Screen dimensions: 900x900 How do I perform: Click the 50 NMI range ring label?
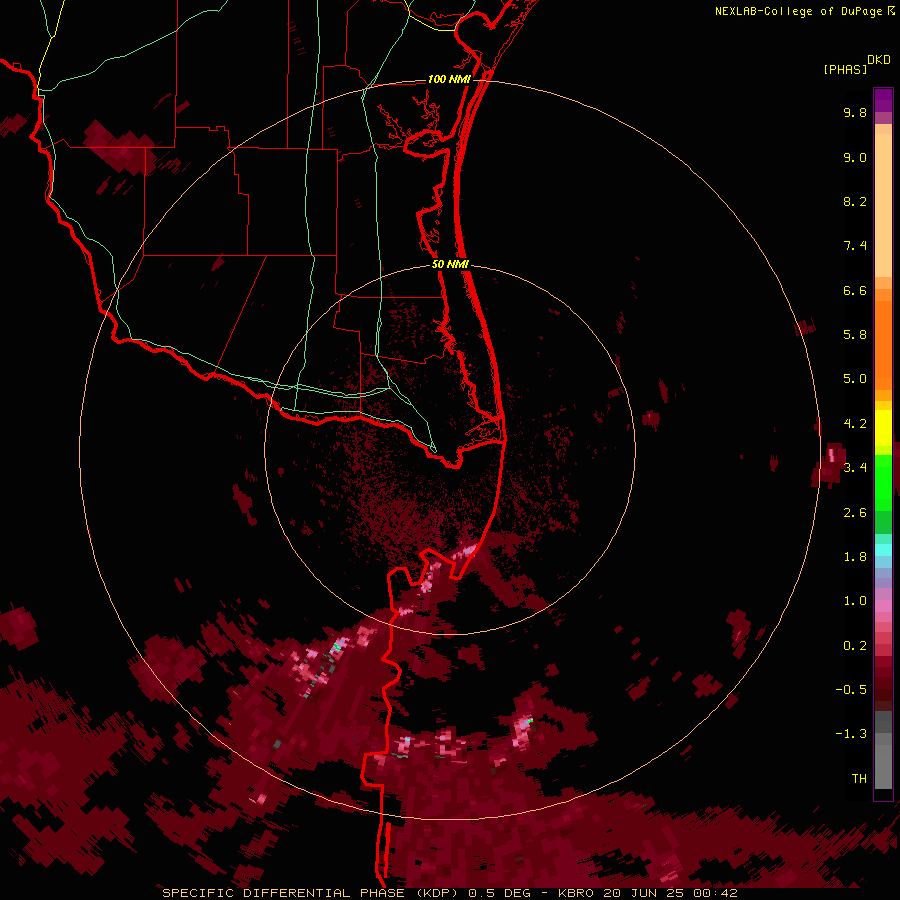click(450, 264)
